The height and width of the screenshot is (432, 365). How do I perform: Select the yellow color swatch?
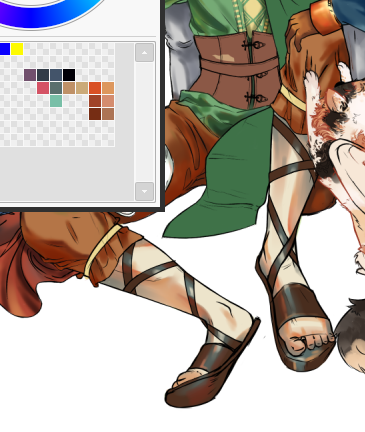17,49
